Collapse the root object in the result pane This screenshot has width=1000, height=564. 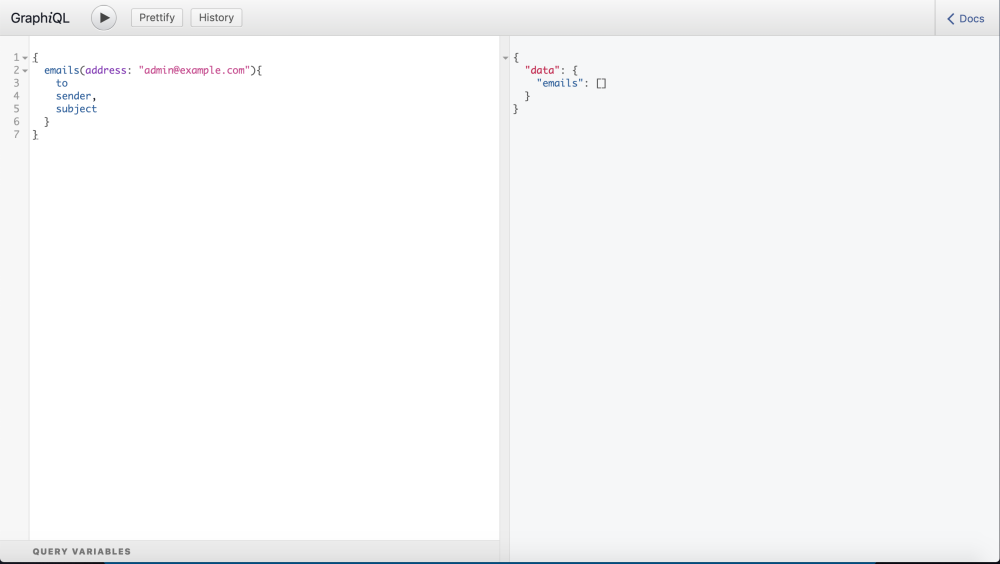pyautogui.click(x=505, y=58)
